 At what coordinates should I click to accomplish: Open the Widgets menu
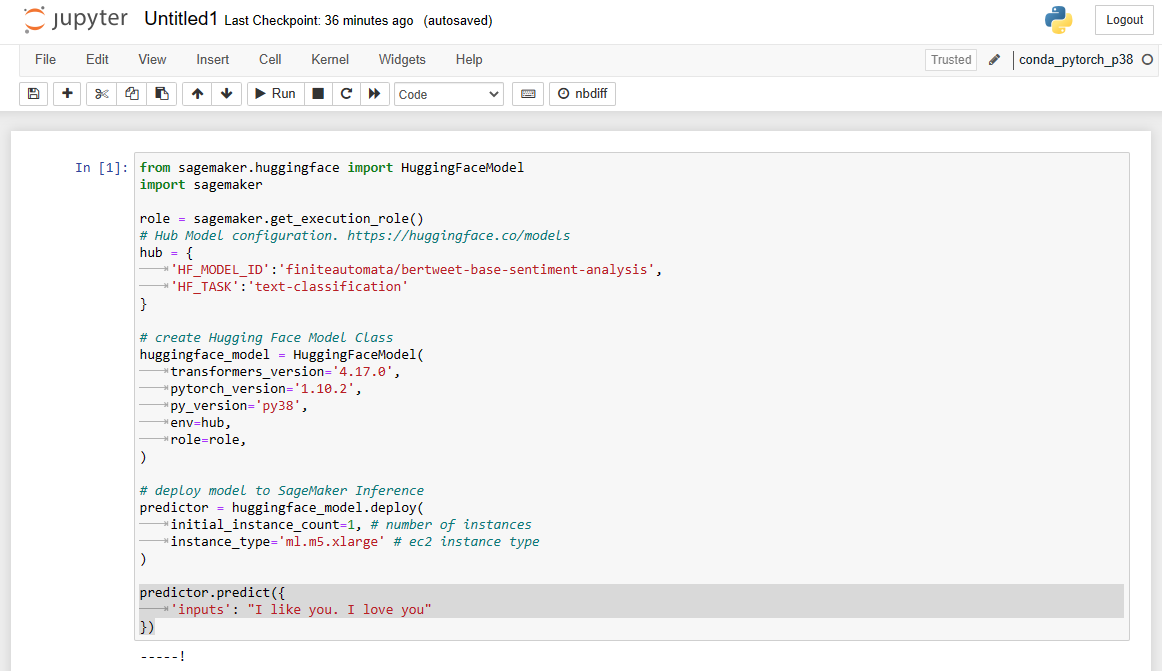pyautogui.click(x=402, y=60)
